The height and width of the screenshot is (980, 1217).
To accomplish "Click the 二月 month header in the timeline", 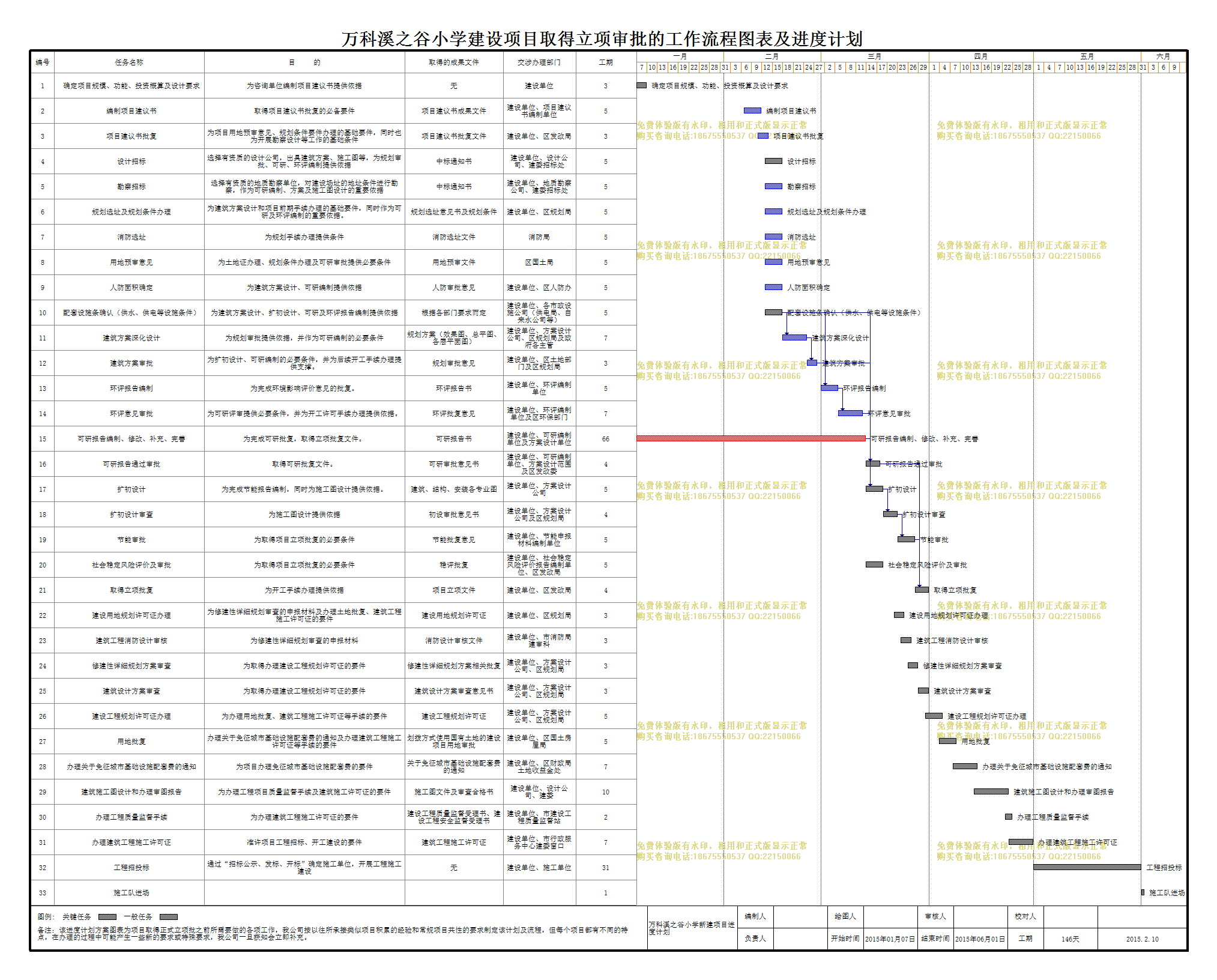I will pos(772,56).
